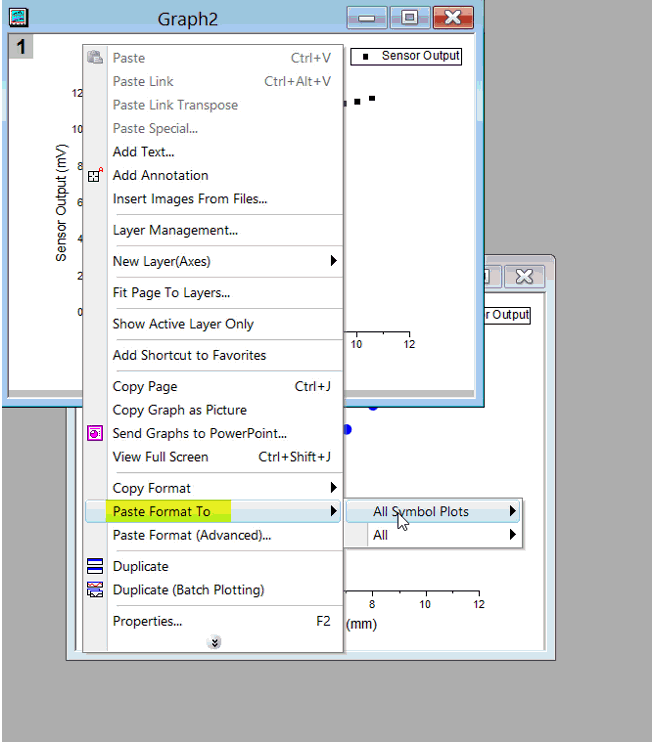
Task: Click the Sensor Output legend box
Action: click(406, 56)
